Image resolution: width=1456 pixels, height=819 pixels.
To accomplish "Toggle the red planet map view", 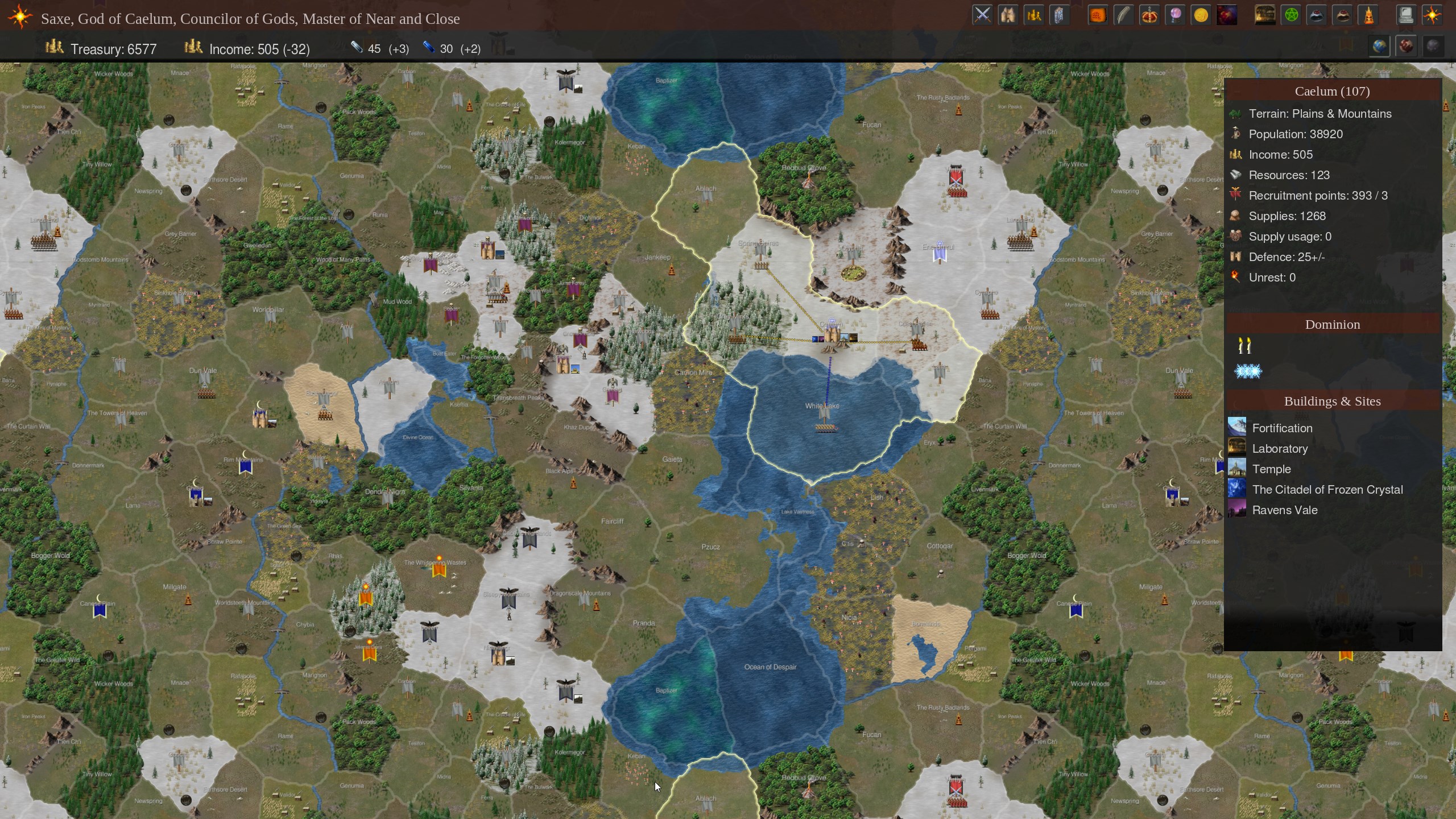I will pos(1406,46).
